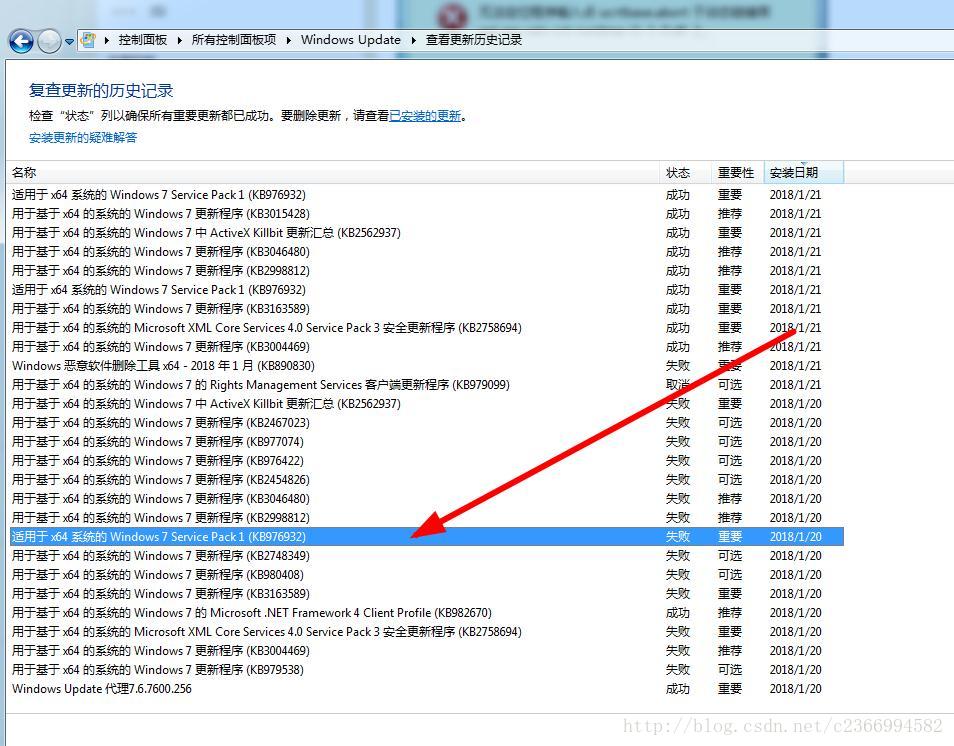The image size is (954, 746).
Task: Select highlighted failed Service Pack 1 KB976932 row
Action: [425, 537]
